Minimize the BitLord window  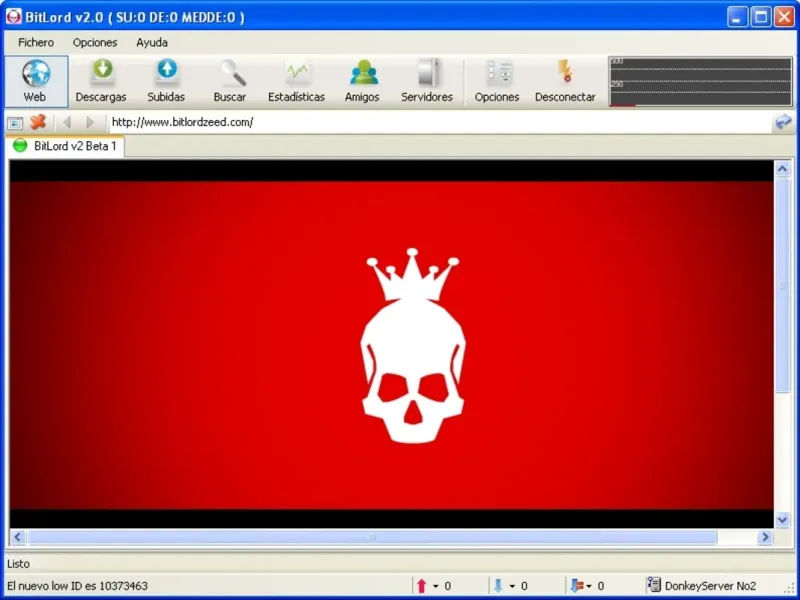tap(736, 17)
